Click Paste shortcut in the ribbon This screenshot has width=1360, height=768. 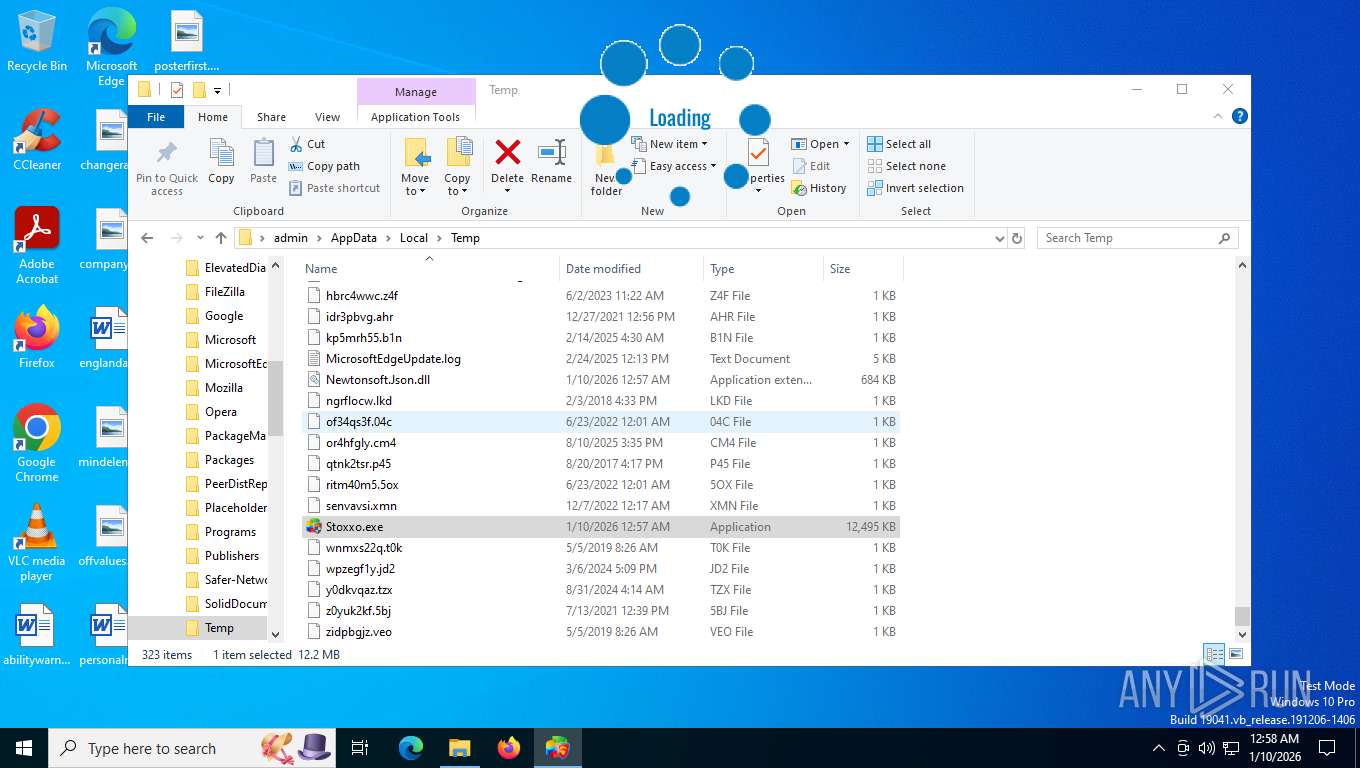pos(334,188)
